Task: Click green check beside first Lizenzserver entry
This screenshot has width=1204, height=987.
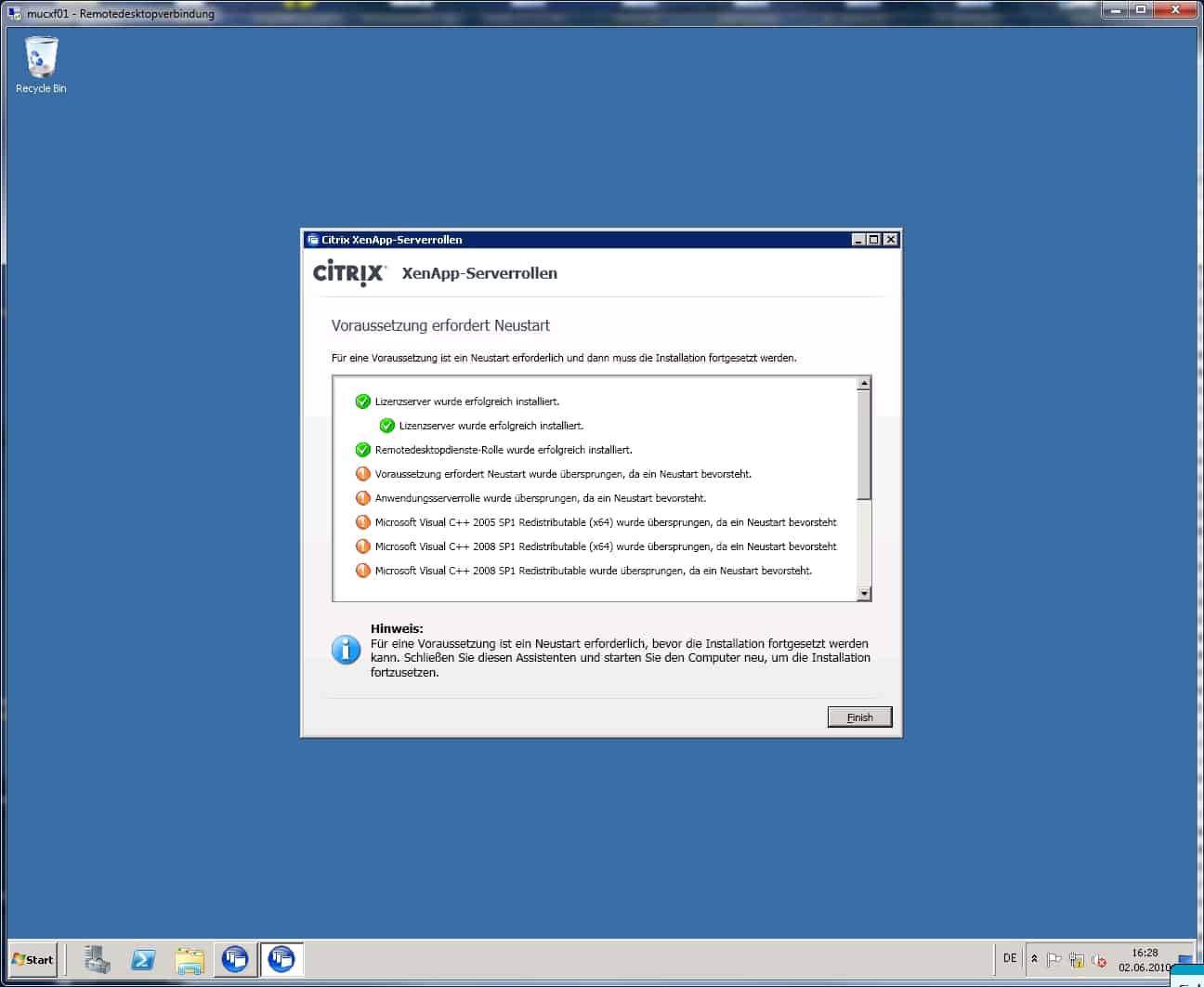Action: point(363,401)
